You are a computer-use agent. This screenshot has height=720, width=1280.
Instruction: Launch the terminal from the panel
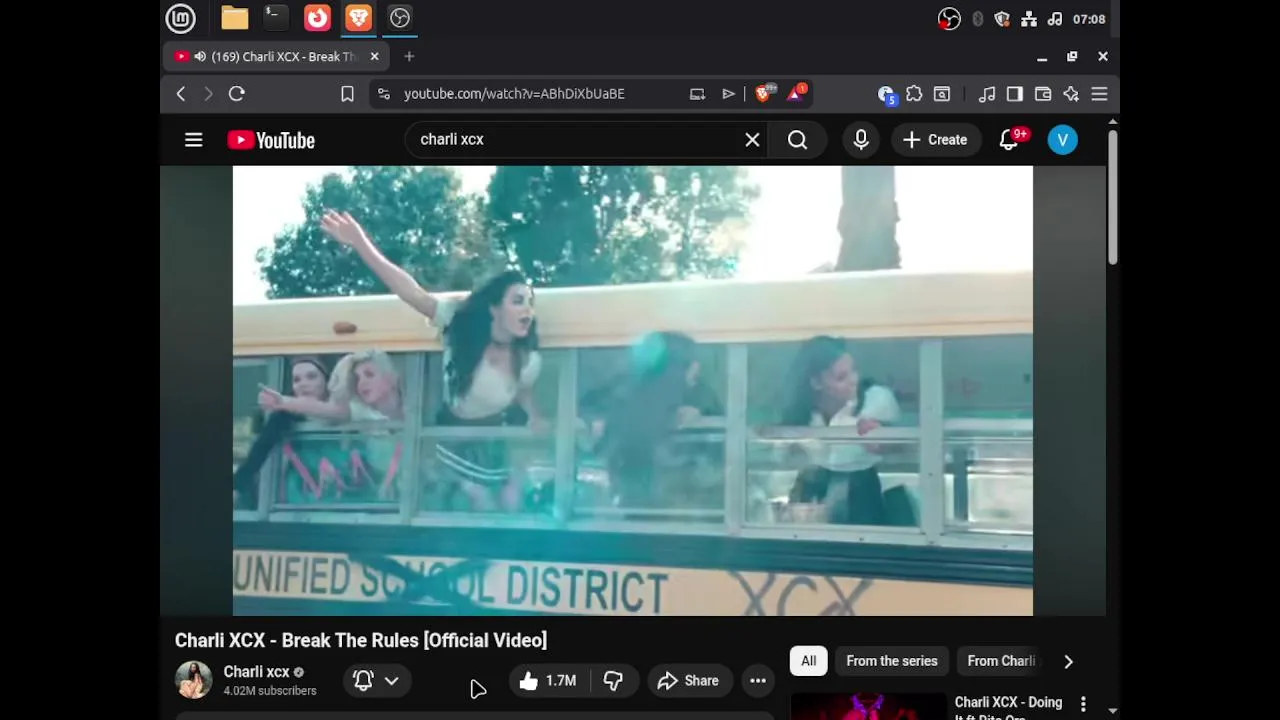pos(275,18)
